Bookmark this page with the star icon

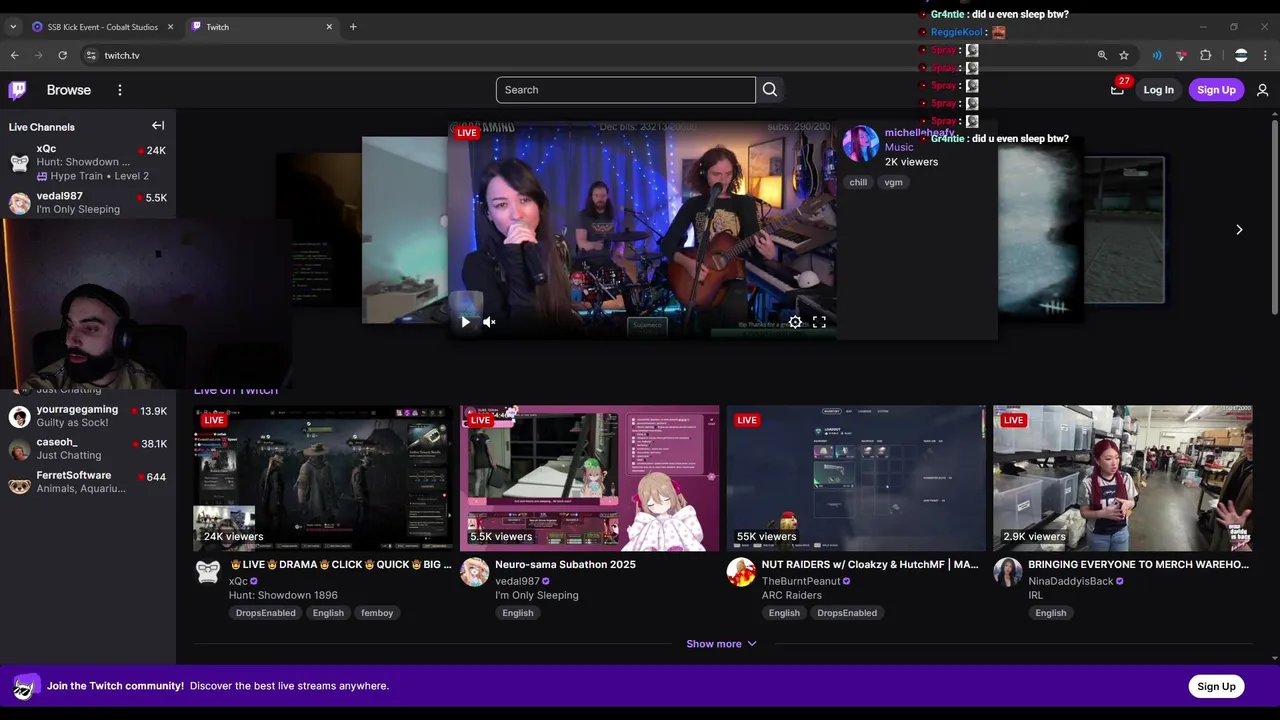point(1124,55)
